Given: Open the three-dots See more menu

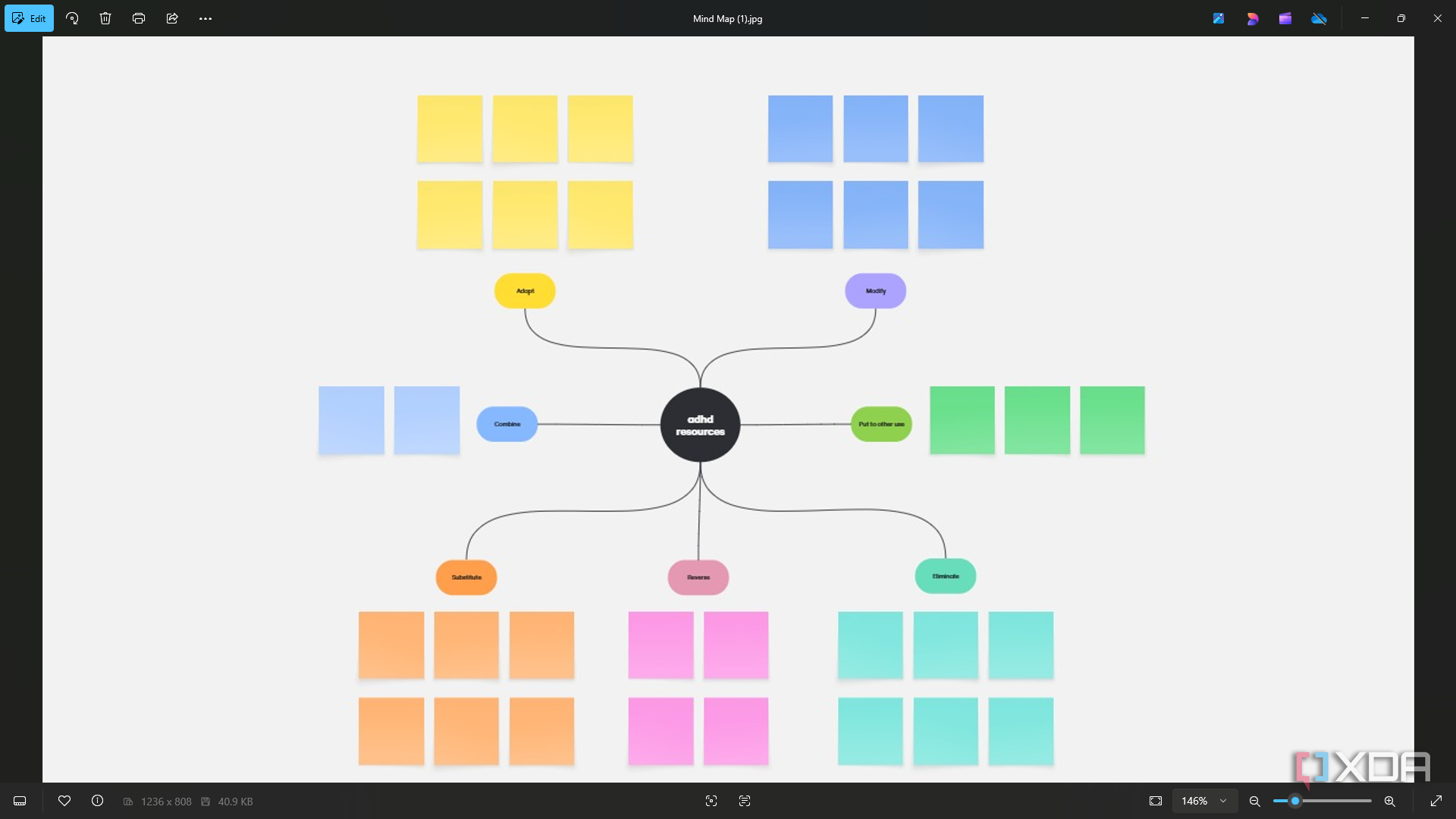Looking at the screenshot, I should click(x=206, y=18).
